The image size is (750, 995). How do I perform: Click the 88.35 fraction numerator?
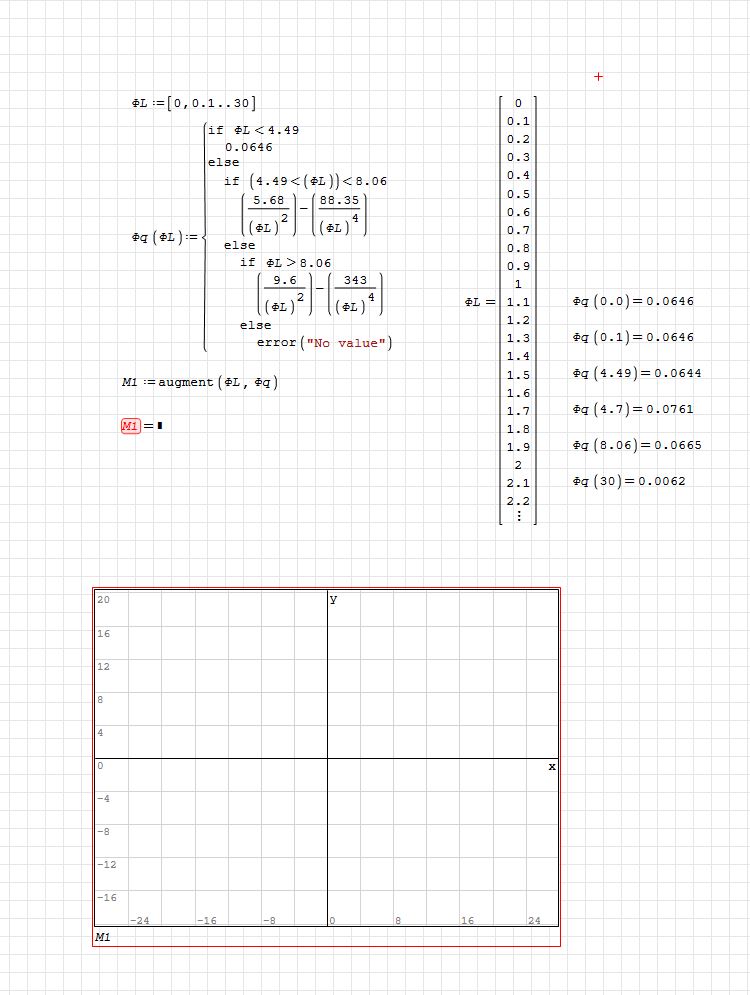click(x=339, y=201)
